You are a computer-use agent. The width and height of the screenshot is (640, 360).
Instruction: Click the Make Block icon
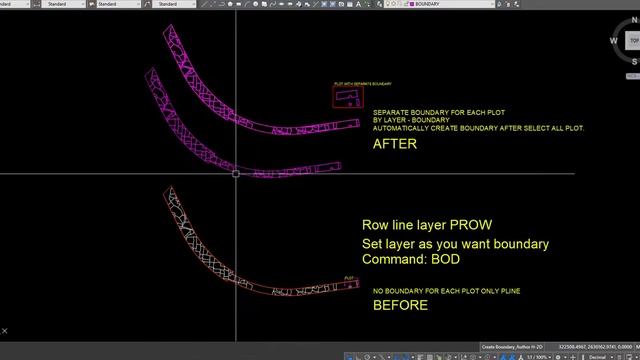pos(307,4)
